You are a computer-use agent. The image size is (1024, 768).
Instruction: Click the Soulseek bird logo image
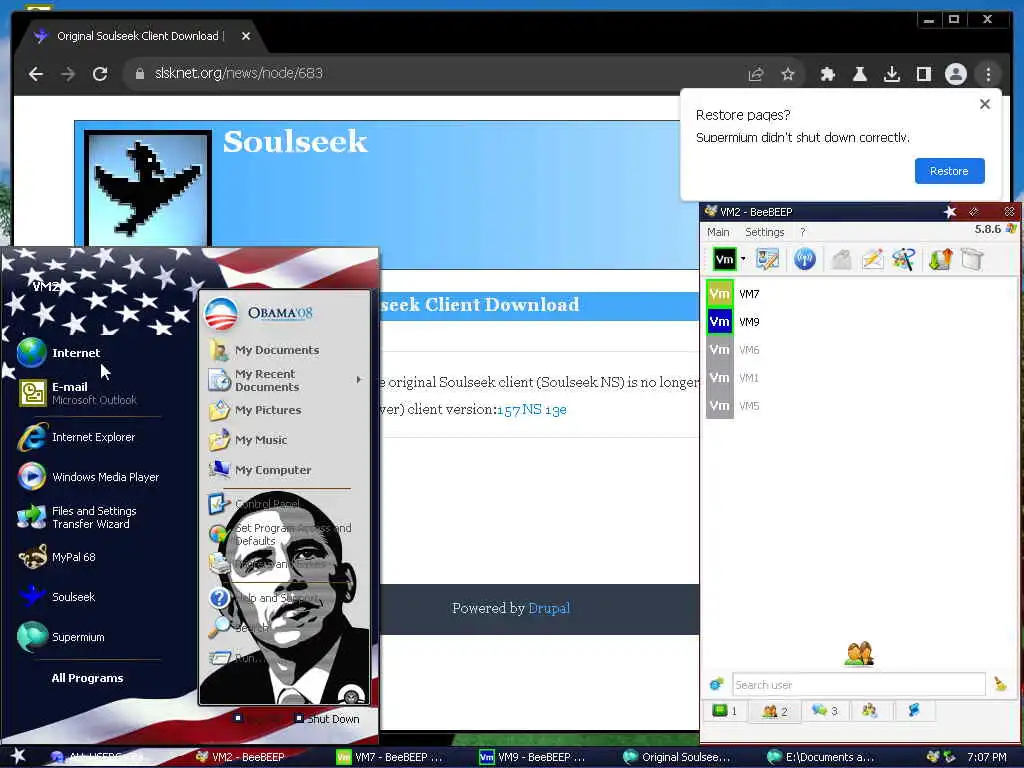click(148, 189)
